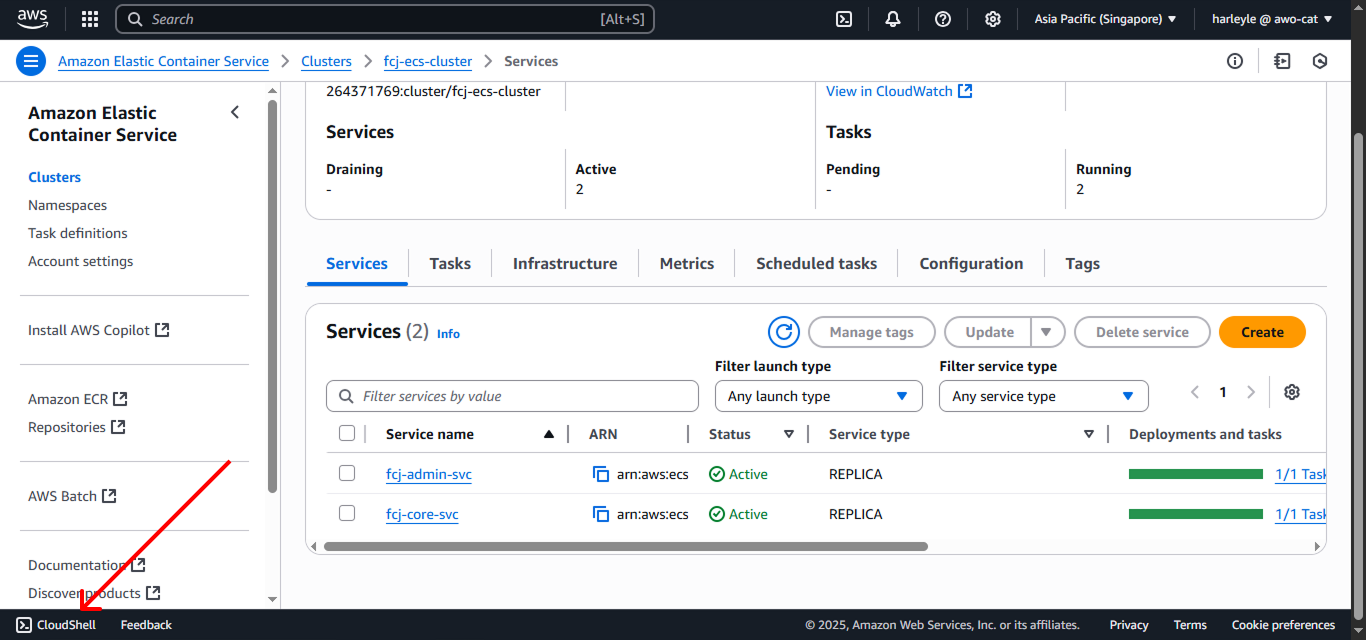1366x640 pixels.
Task: Open Account settings in sidebar
Action: [80, 261]
